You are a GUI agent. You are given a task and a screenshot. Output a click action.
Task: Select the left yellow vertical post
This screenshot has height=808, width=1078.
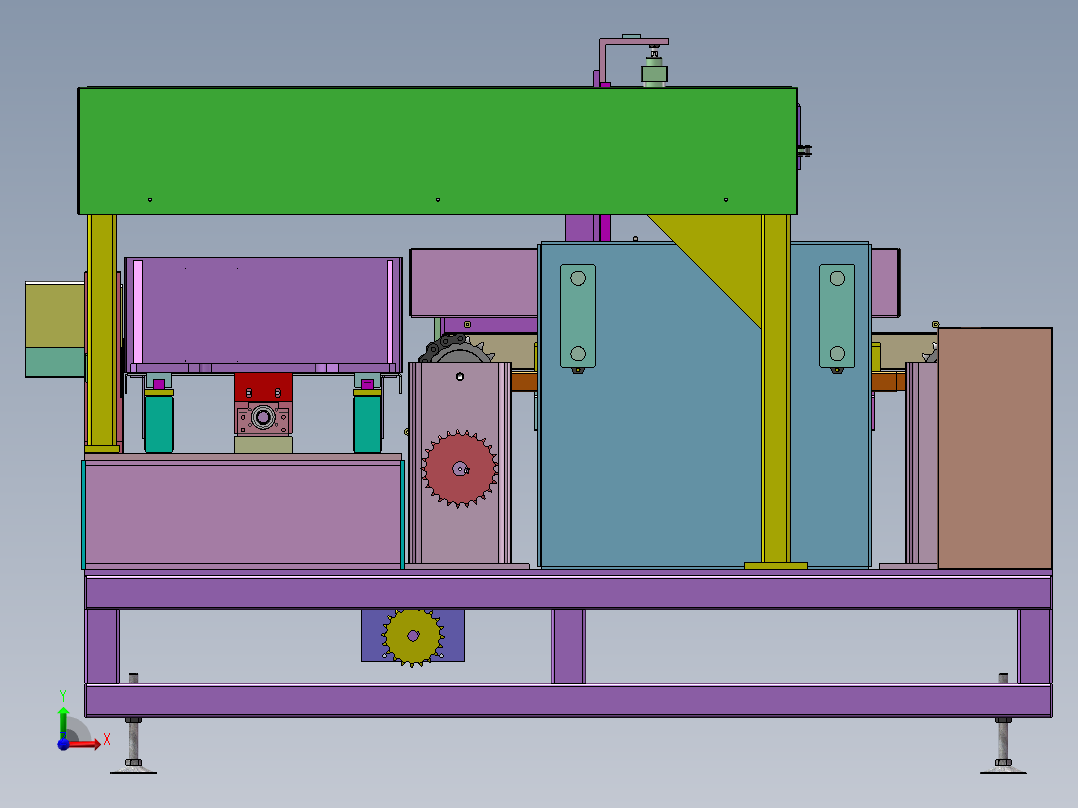pos(102,330)
